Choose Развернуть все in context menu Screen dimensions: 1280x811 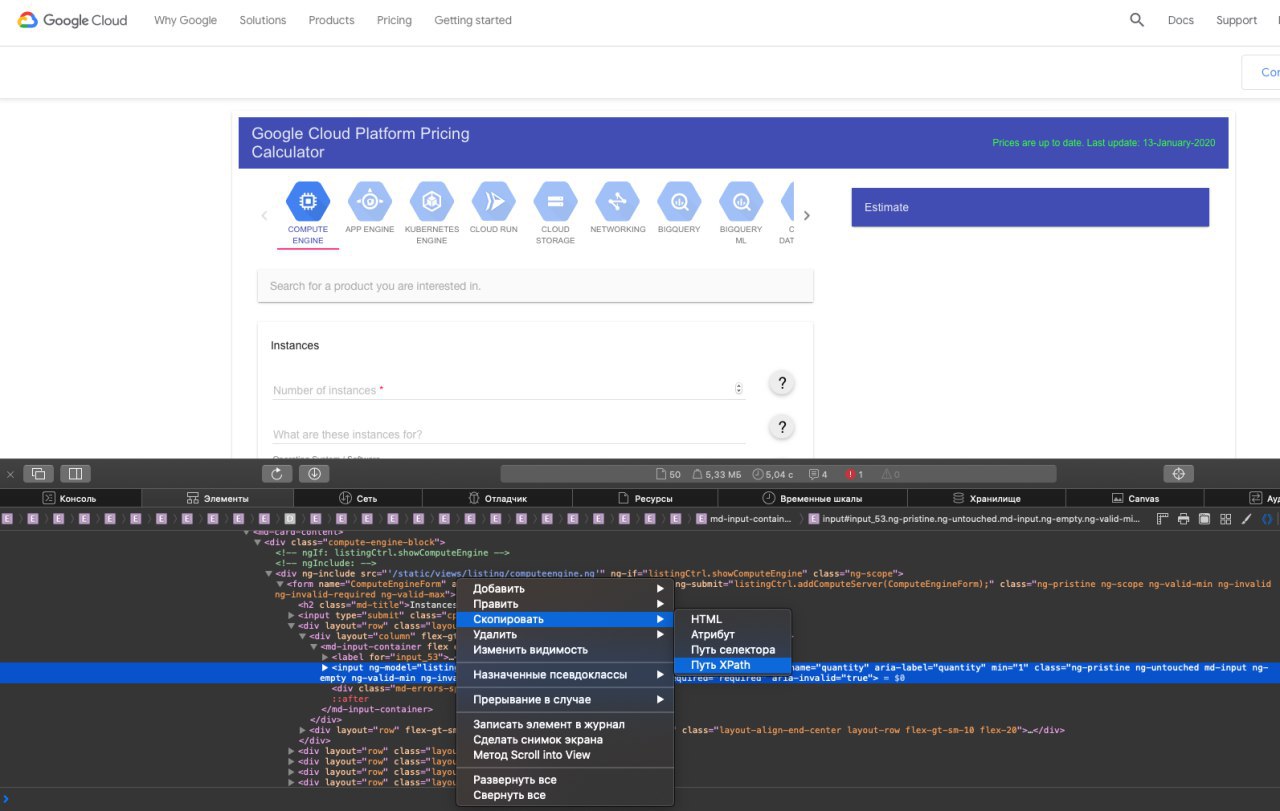pos(565,780)
